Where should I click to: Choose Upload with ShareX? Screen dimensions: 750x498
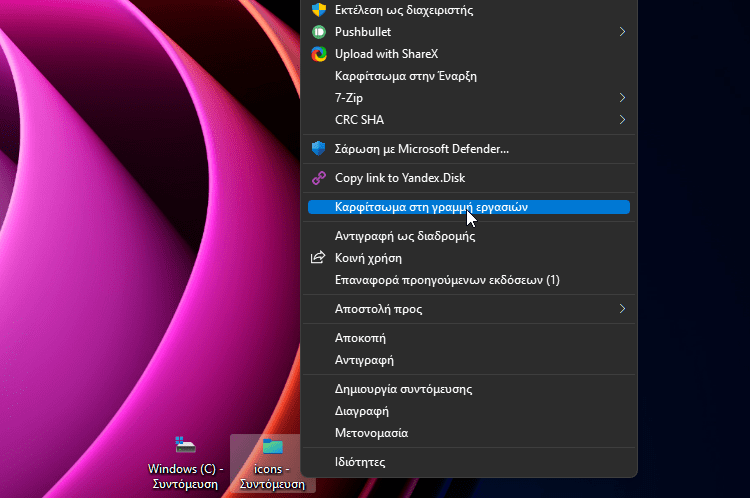(469, 54)
